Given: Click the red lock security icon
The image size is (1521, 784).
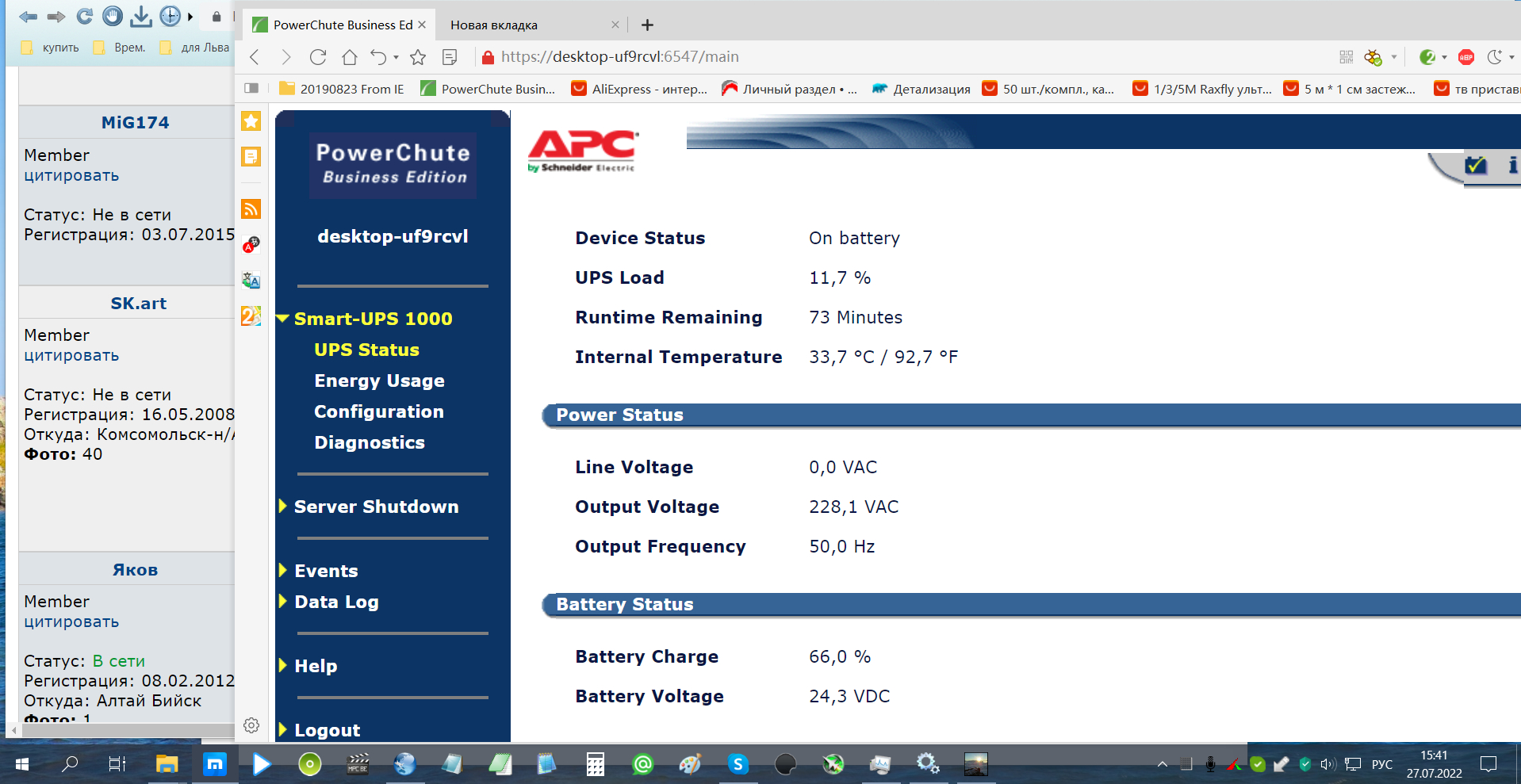Looking at the screenshot, I should coord(488,57).
